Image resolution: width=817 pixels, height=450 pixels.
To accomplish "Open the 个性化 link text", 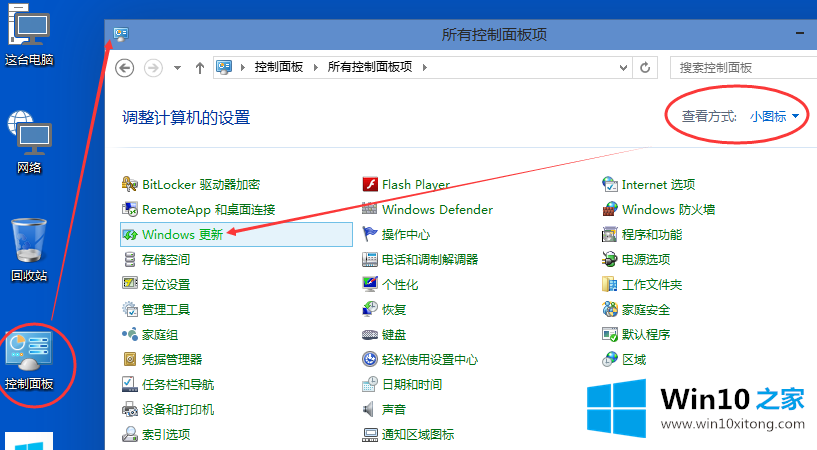I will pyautogui.click(x=400, y=284).
